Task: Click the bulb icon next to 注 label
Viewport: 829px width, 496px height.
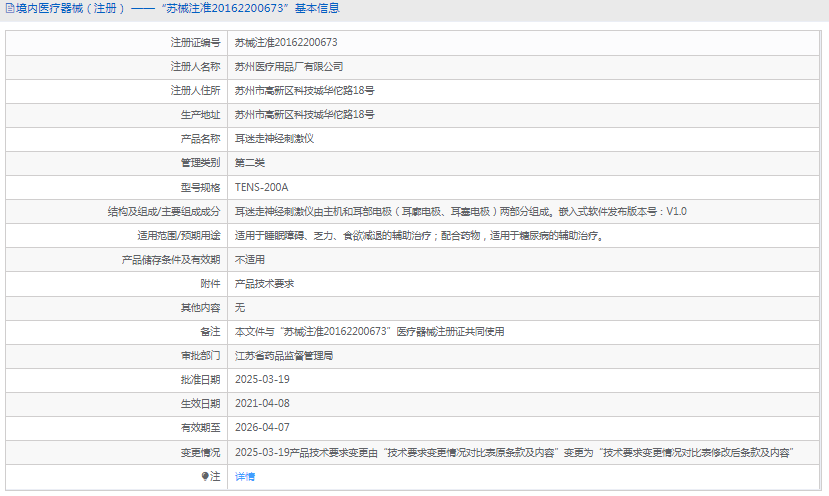Action: point(205,476)
